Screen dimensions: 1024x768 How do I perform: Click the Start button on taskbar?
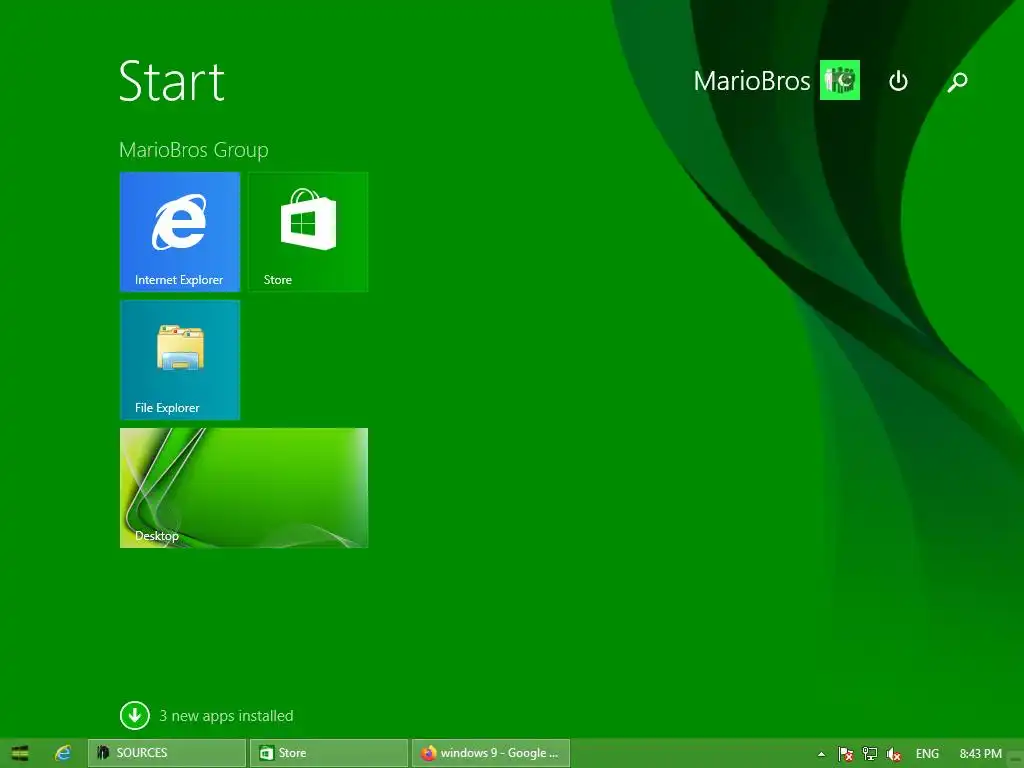[x=20, y=753]
